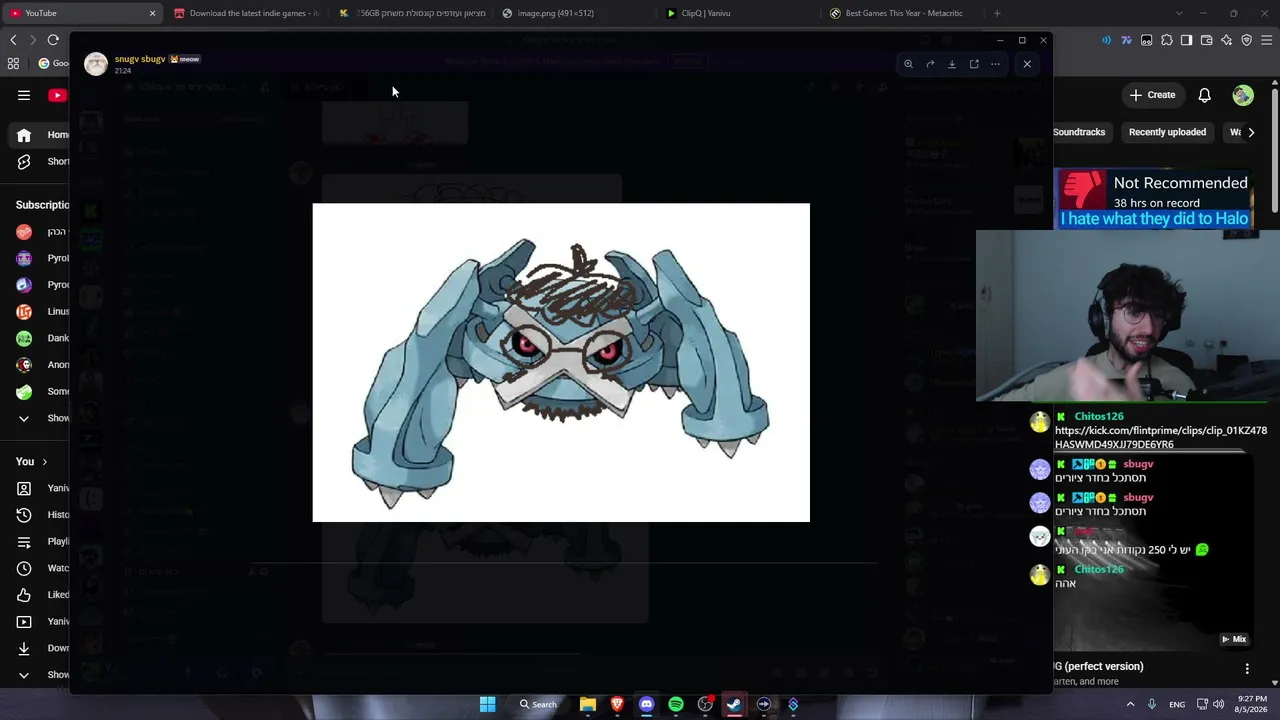Open File Explorer from the taskbar
The image size is (1280, 720).
[x=588, y=704]
